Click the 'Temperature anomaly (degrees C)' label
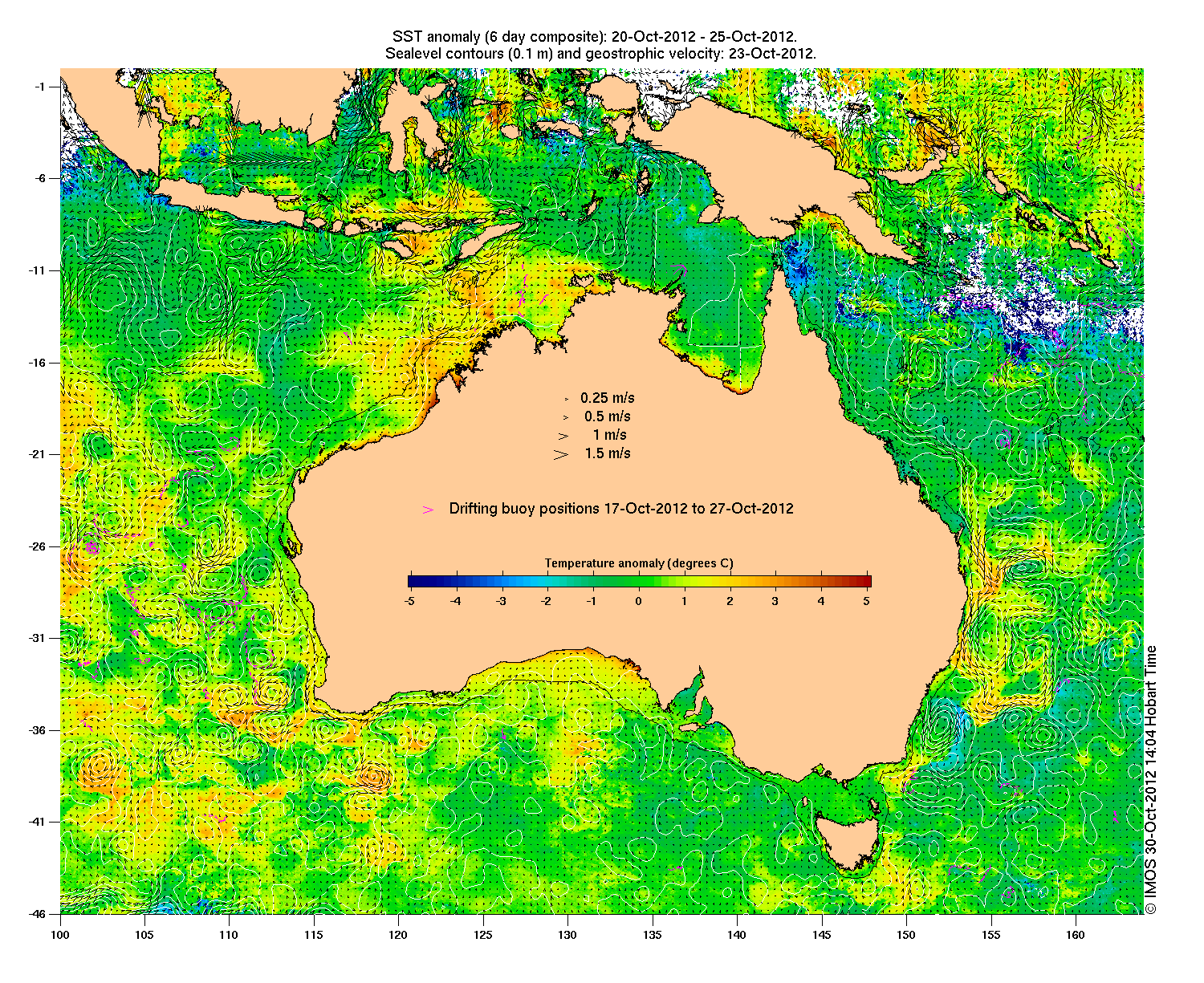The width and height of the screenshot is (1204, 983). [639, 563]
